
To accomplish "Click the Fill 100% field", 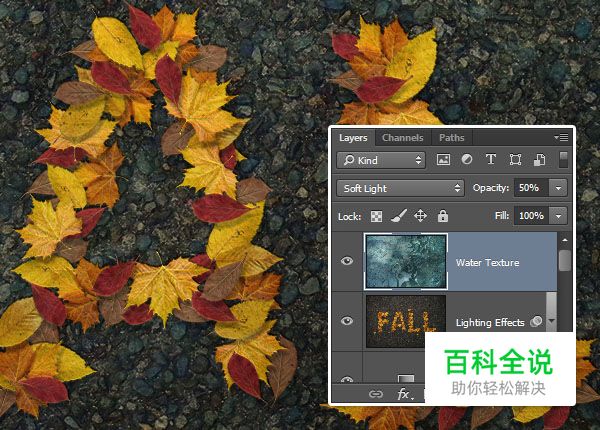I will (531, 216).
